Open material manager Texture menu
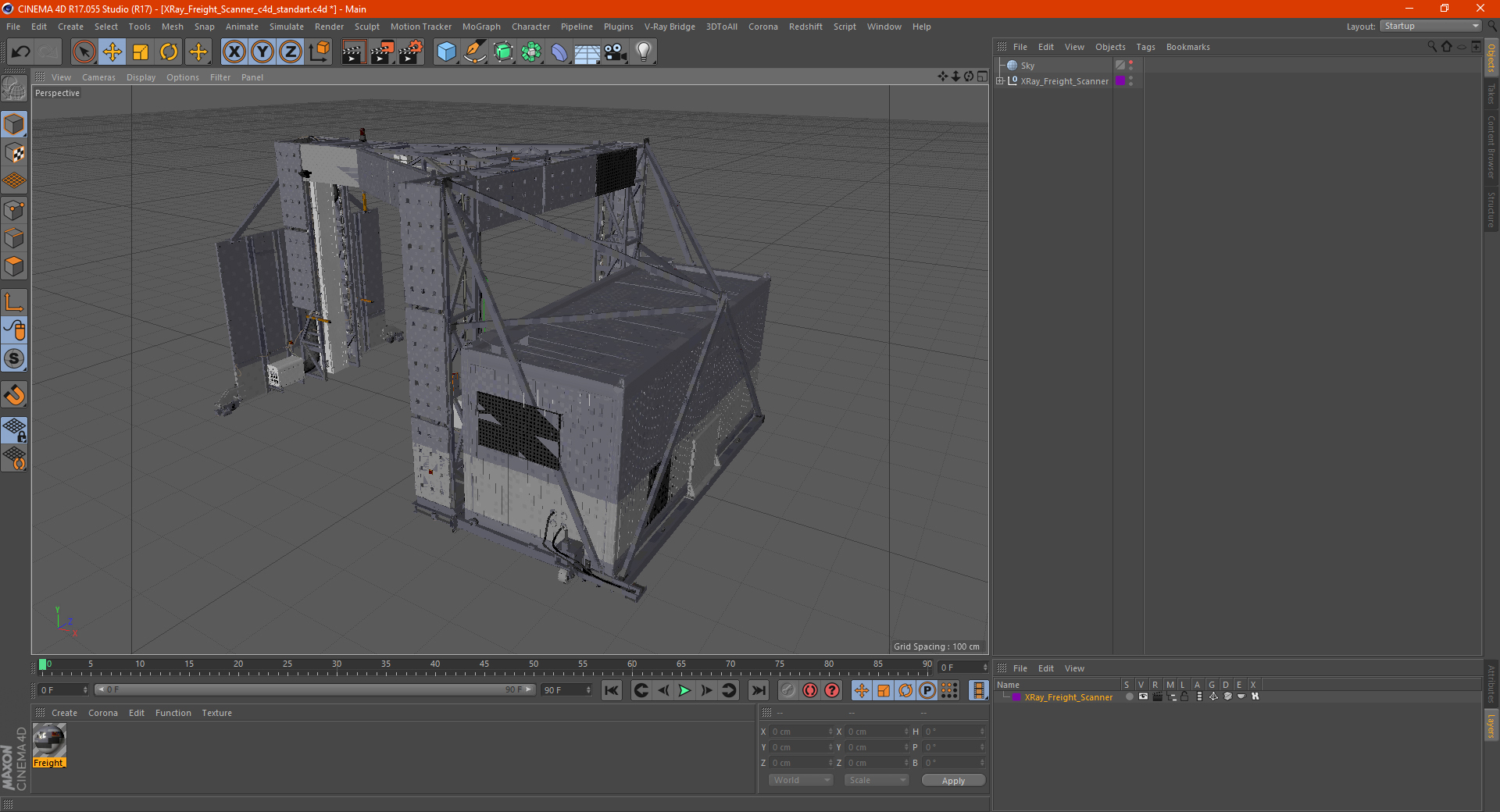The height and width of the screenshot is (812, 1500). coord(216,713)
